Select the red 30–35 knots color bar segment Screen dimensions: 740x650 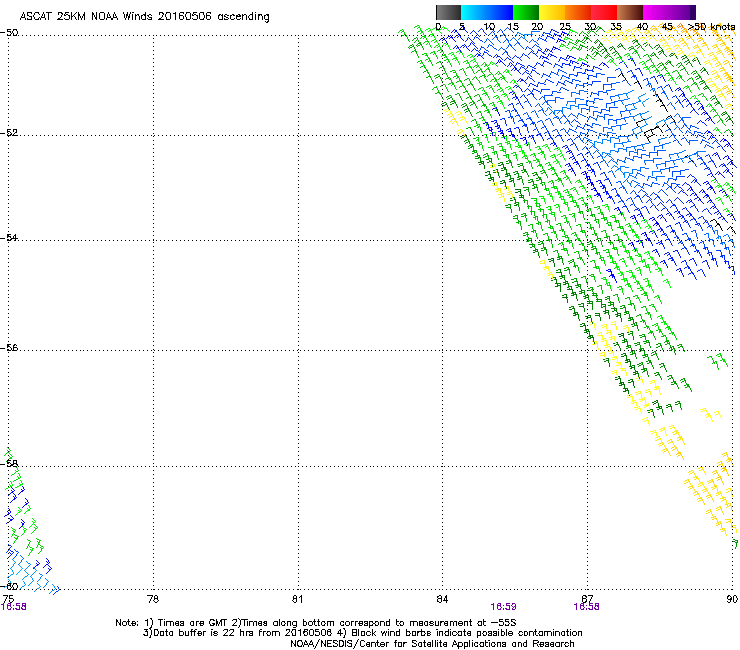tap(604, 12)
